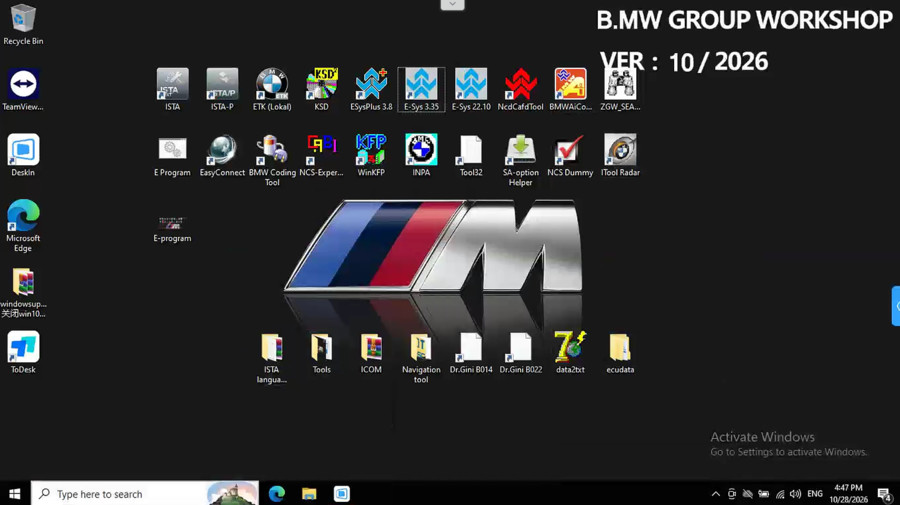Open the volume control in tray
This screenshot has width=900, height=505.
(796, 494)
